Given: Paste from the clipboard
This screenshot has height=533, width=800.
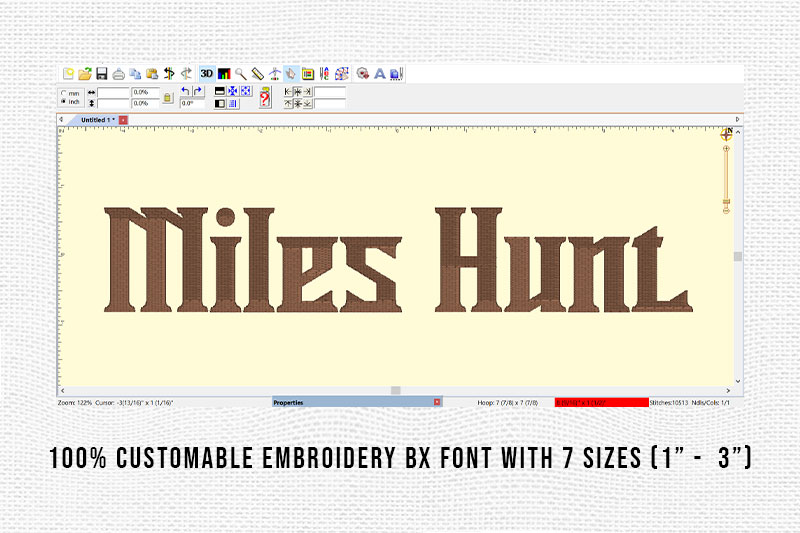Looking at the screenshot, I should [152, 74].
